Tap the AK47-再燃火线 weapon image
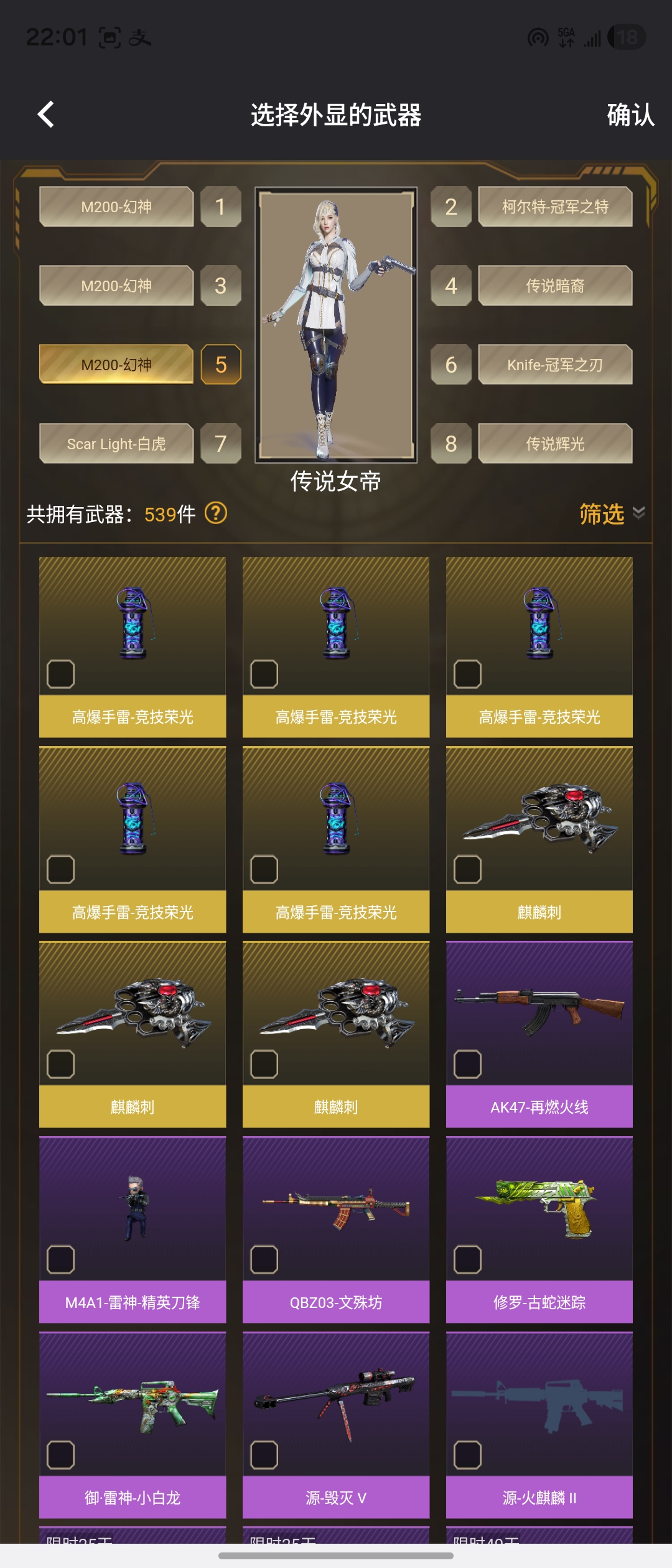The height and width of the screenshot is (1568, 672). [539, 1009]
